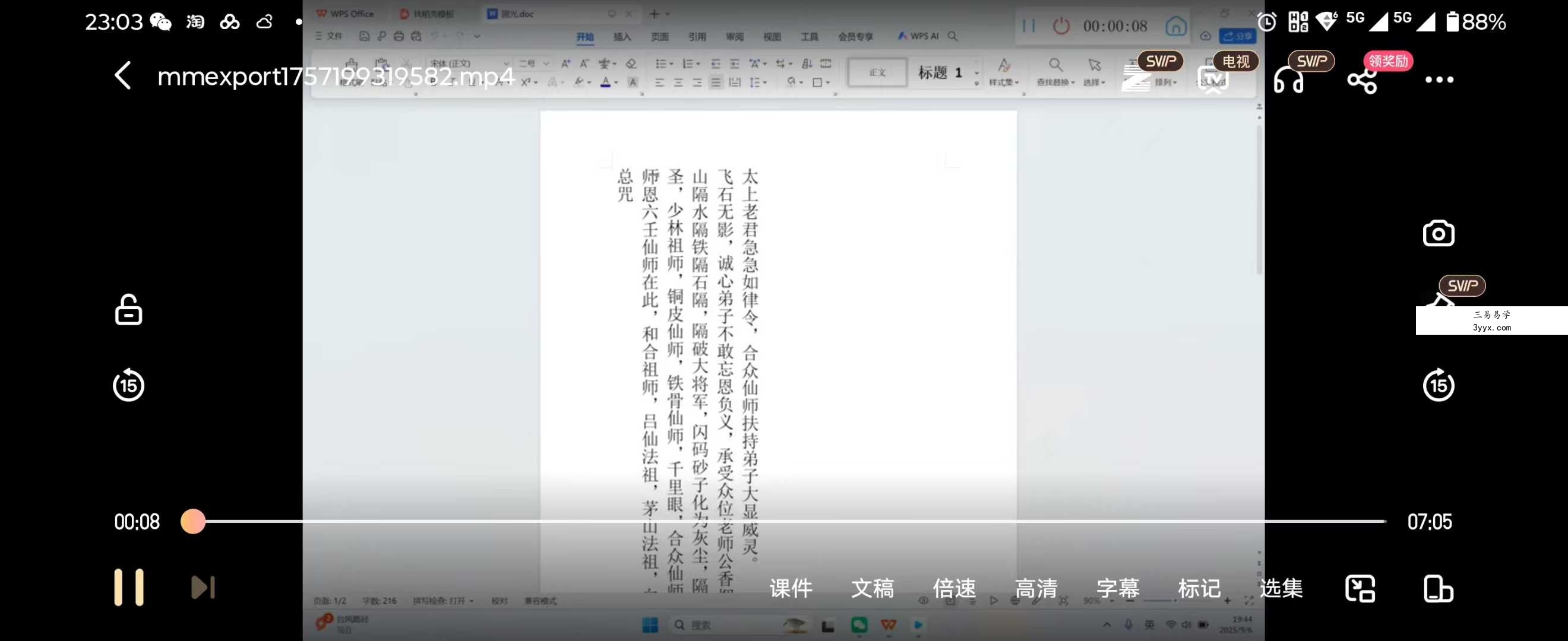This screenshot has height=641, width=1568.
Task: Tap the split-screen device icon at bottom right
Action: [1439, 589]
